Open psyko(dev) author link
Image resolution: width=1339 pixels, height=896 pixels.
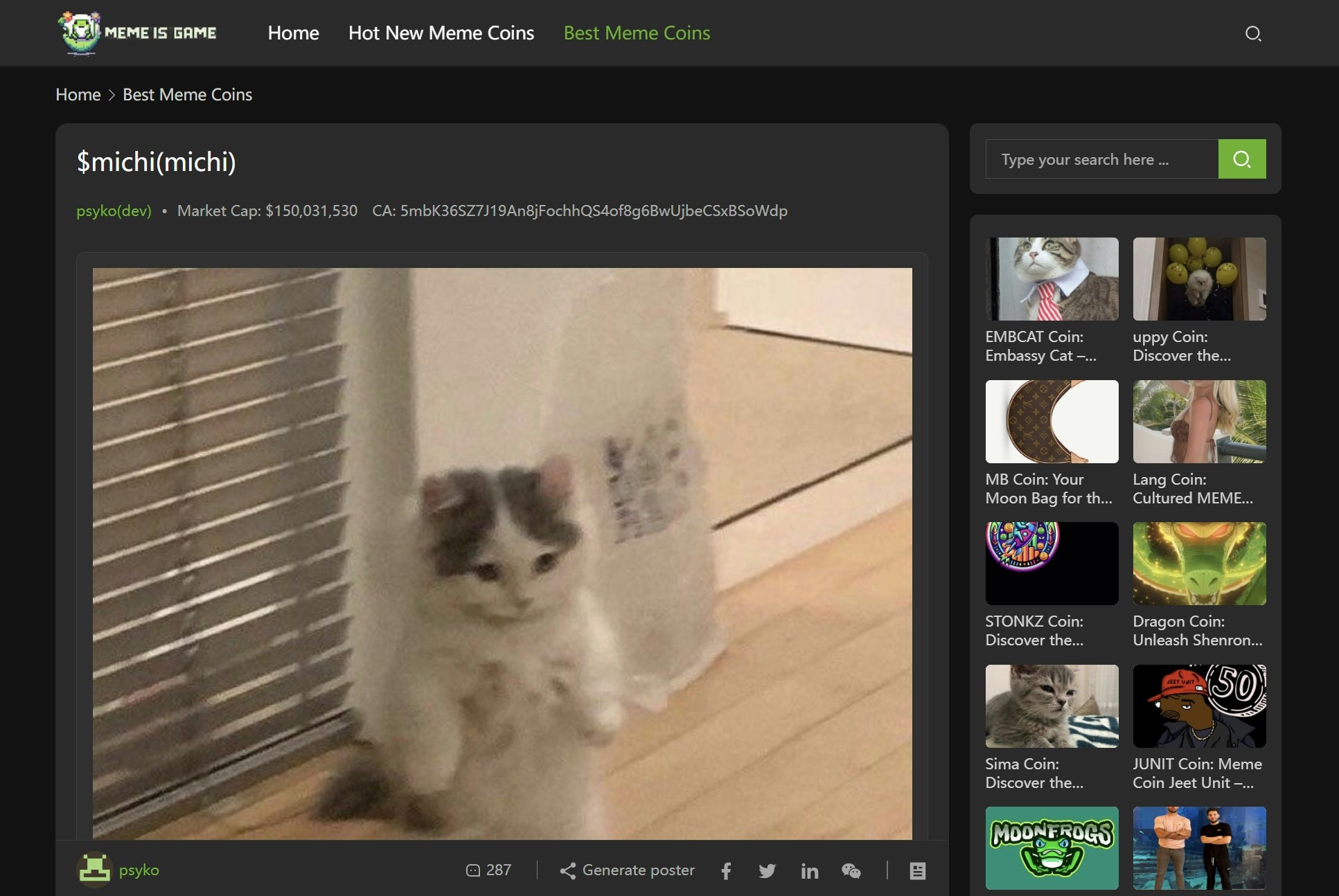click(114, 210)
